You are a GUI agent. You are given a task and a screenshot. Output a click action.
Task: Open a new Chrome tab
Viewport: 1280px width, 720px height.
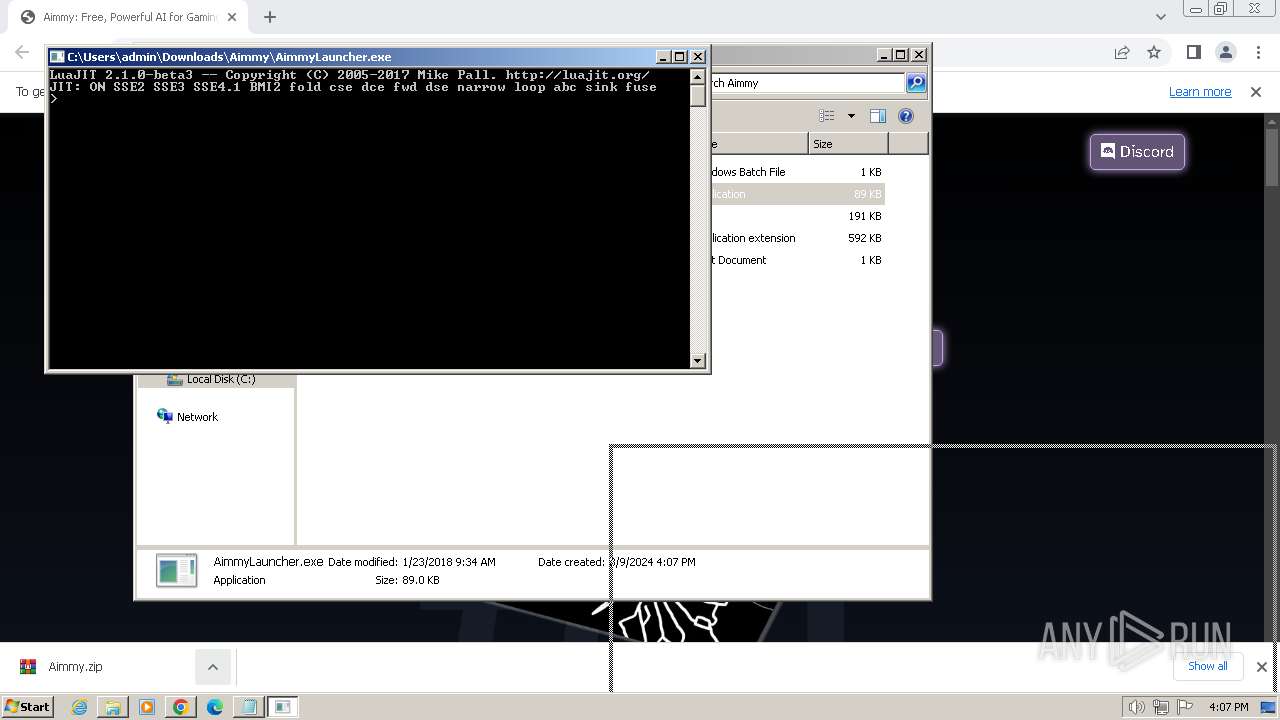point(269,17)
